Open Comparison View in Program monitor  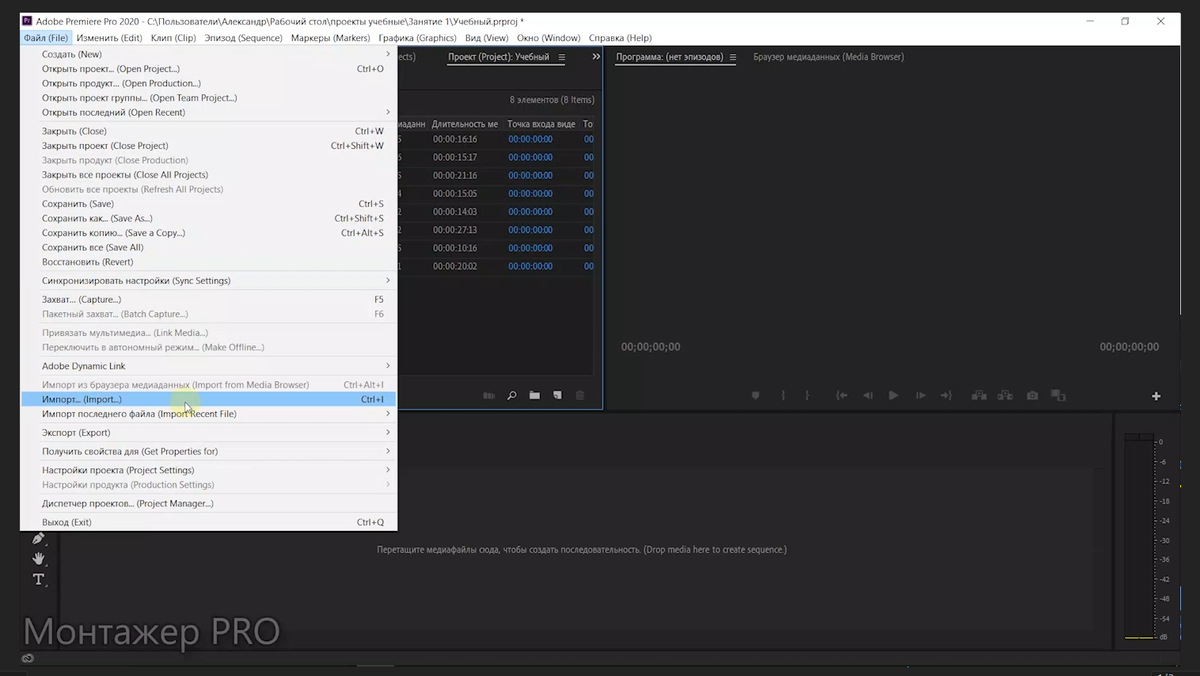click(x=1058, y=396)
